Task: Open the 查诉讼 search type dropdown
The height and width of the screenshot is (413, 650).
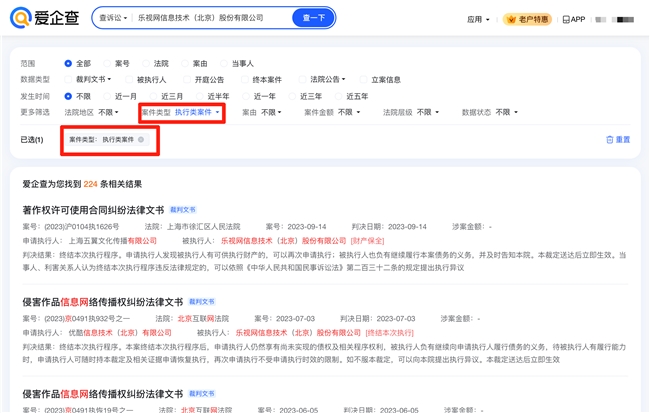Action: [113, 18]
